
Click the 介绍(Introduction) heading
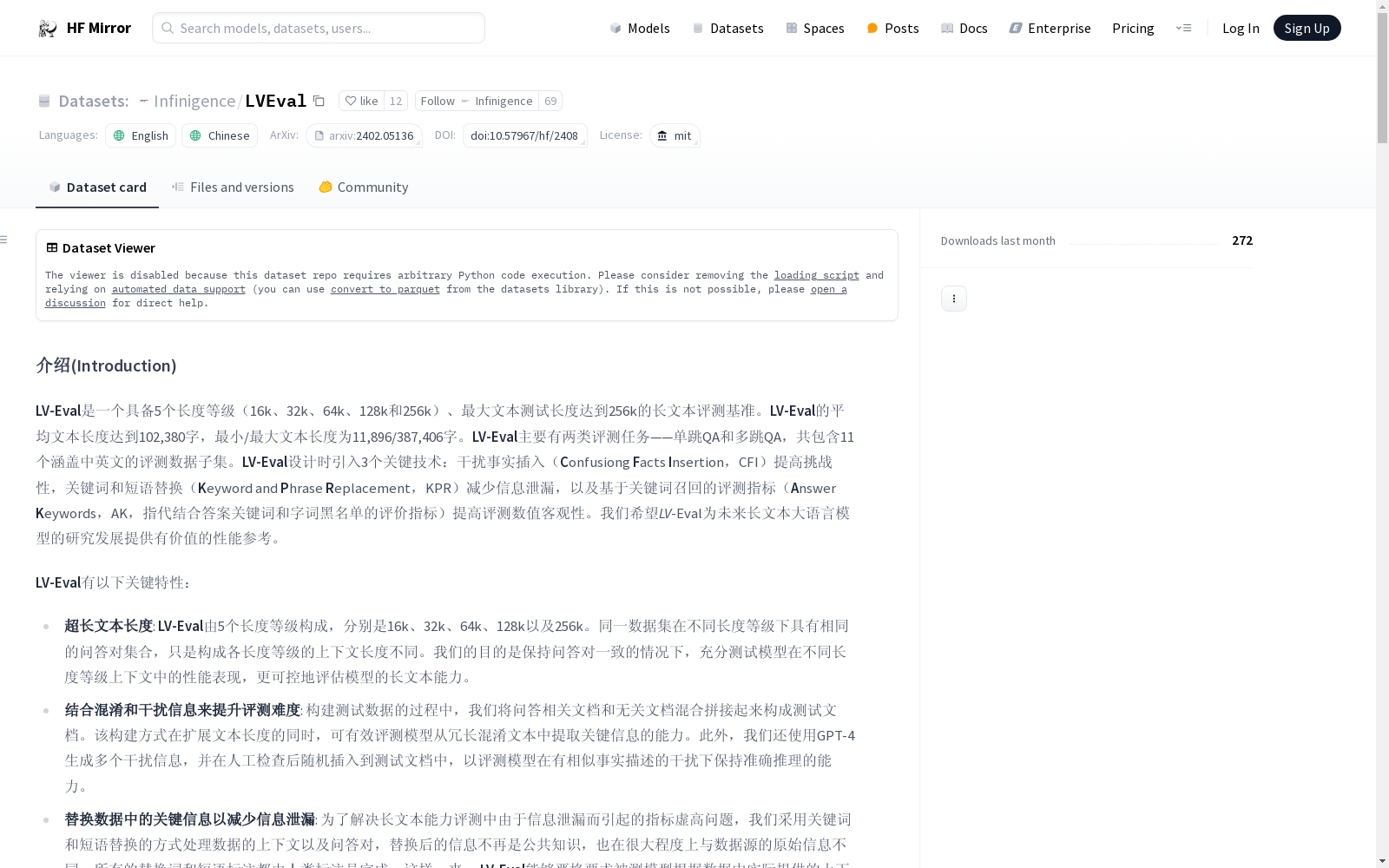pyautogui.click(x=106, y=365)
